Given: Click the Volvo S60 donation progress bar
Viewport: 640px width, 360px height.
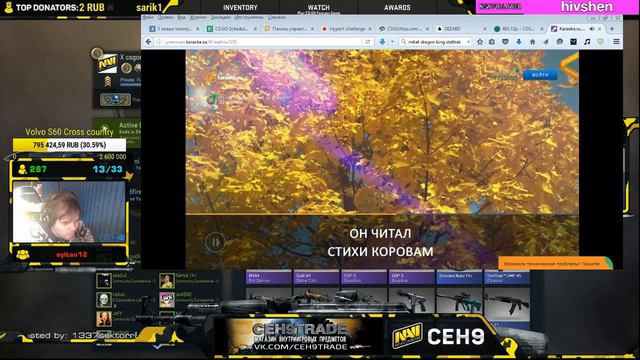Looking at the screenshot, I should [x=69, y=145].
